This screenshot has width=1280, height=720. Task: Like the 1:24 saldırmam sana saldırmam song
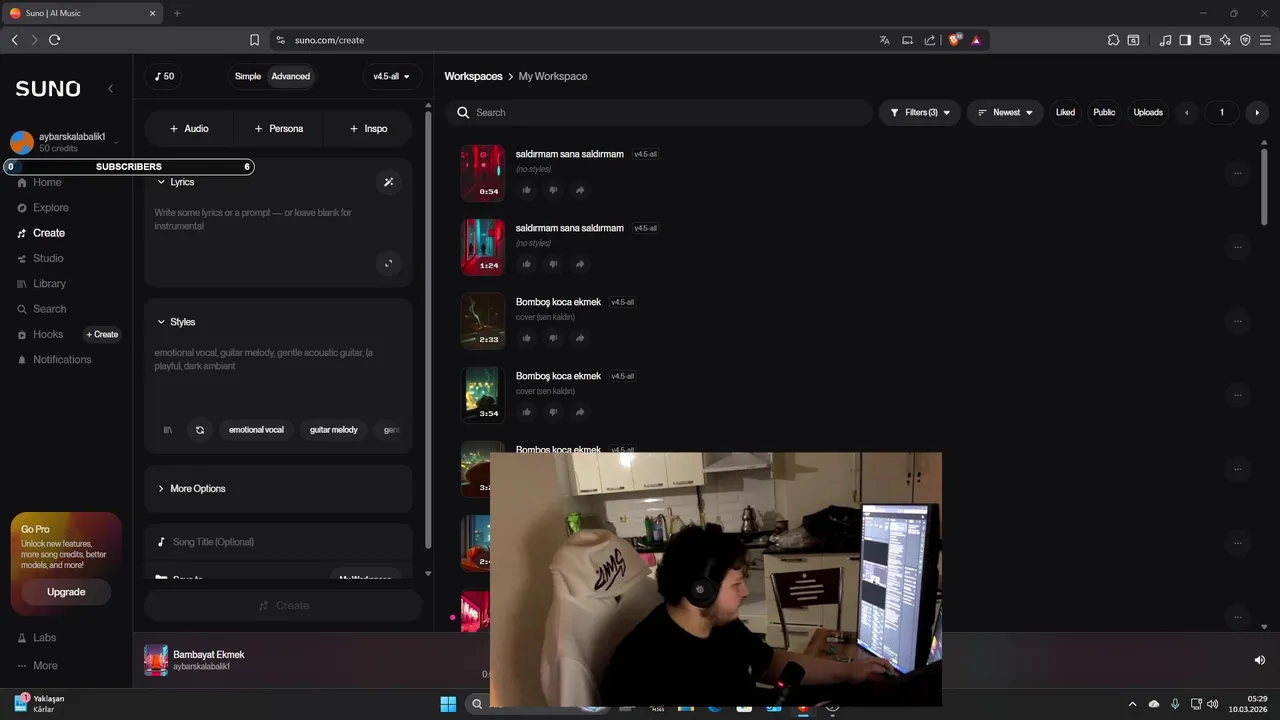pos(527,264)
